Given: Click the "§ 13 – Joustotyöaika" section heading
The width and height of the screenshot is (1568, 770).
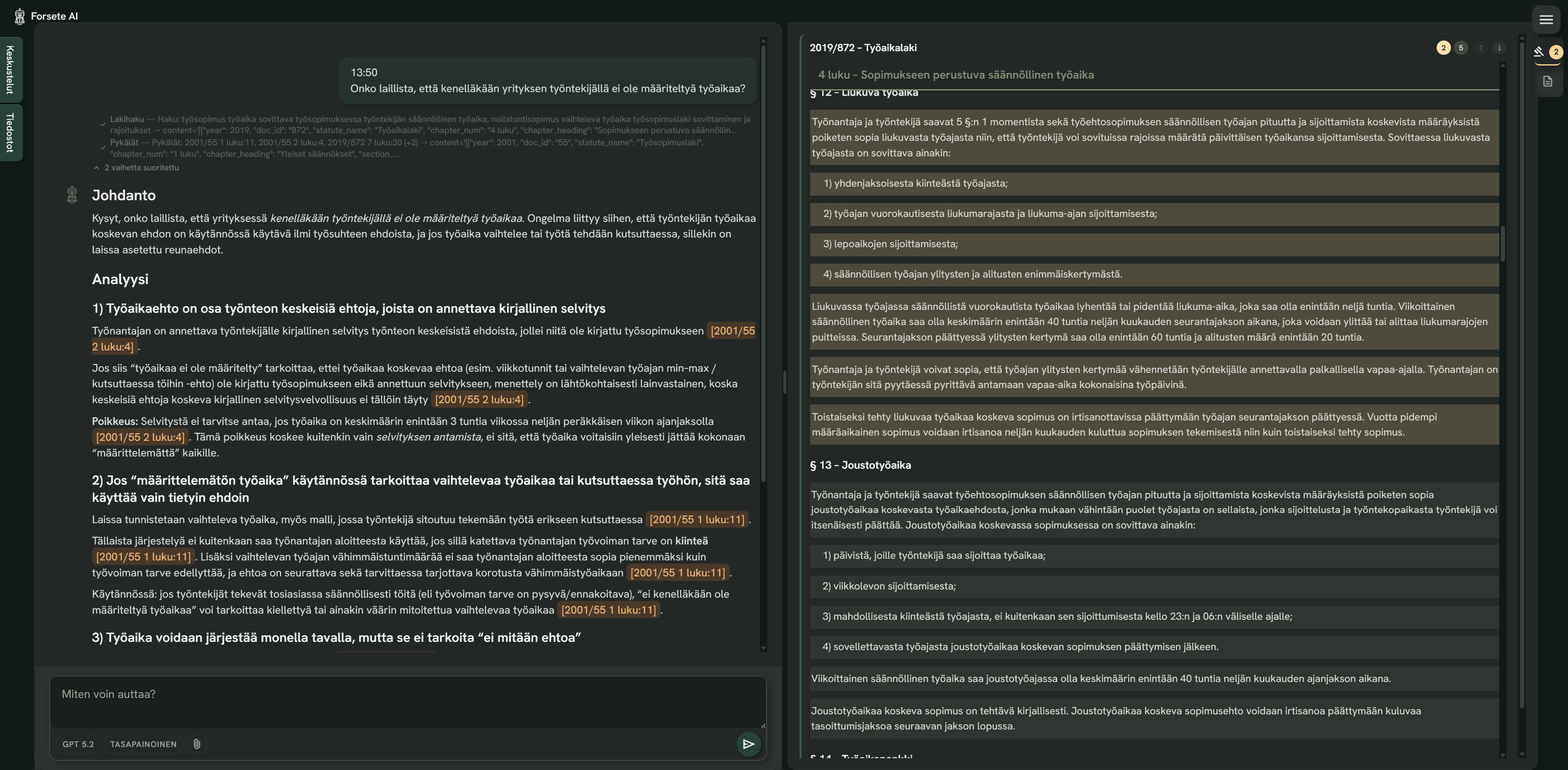Looking at the screenshot, I should tap(860, 465).
